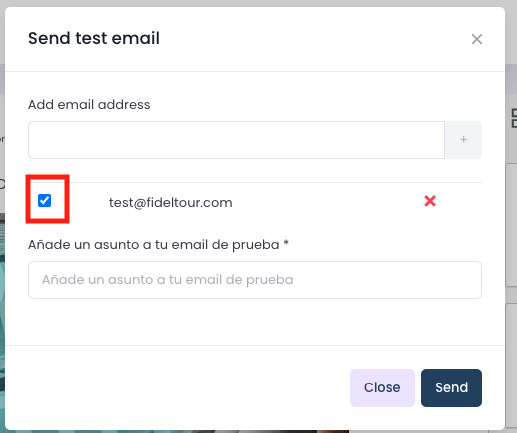This screenshot has height=433, width=517.
Task: Click the test email subject field
Action: 255,280
